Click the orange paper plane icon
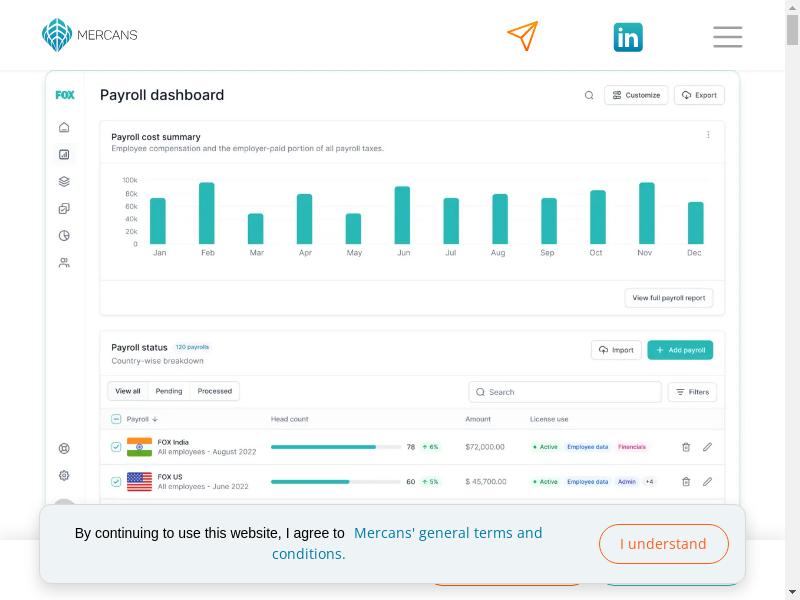 click(522, 36)
